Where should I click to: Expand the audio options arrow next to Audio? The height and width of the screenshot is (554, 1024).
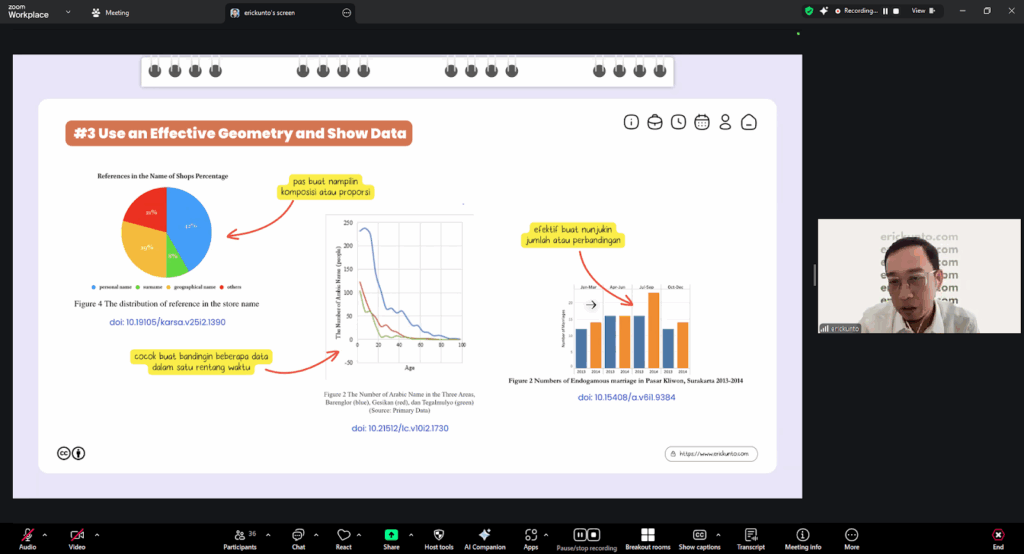click(46, 532)
